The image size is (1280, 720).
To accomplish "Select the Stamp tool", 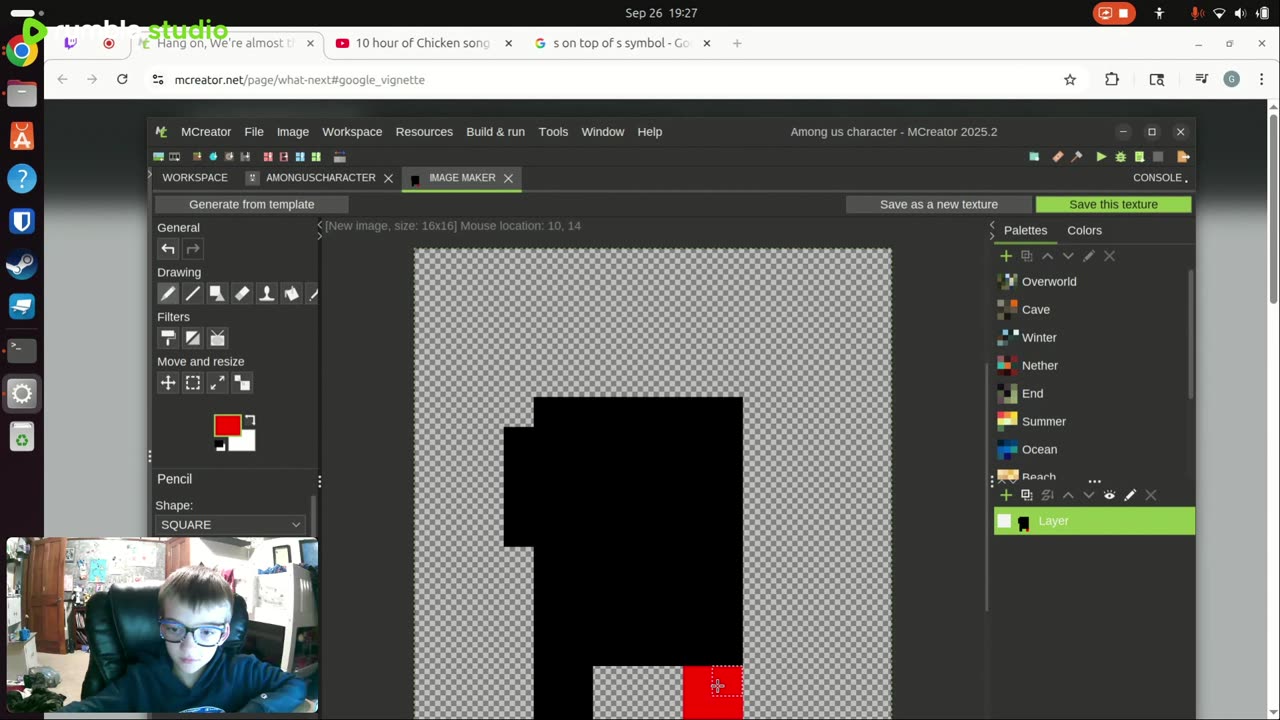I will point(267,294).
